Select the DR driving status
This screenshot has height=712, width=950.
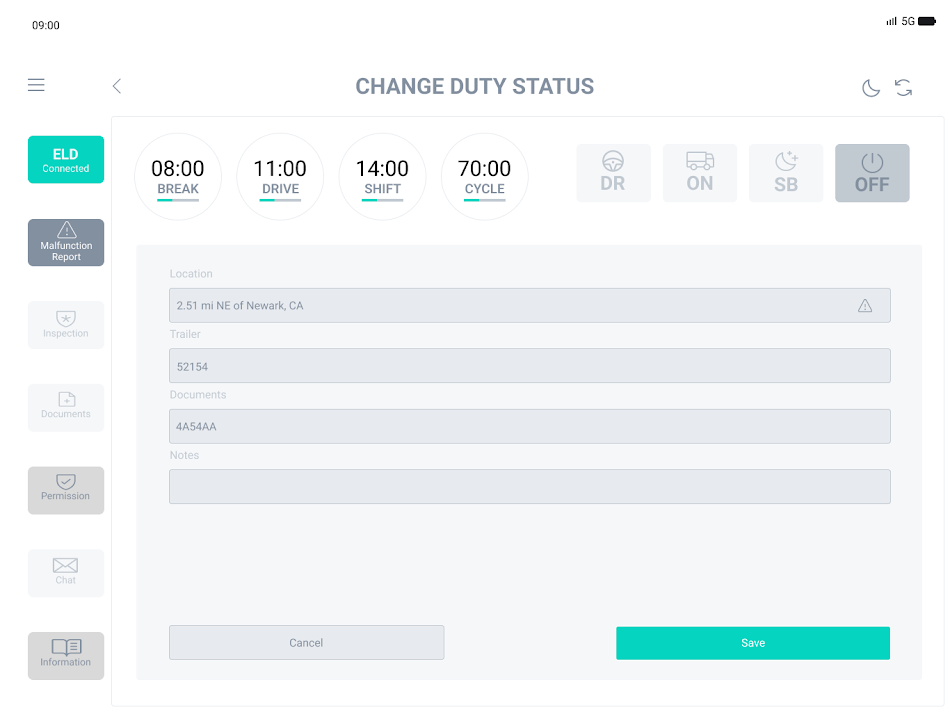tap(613, 173)
